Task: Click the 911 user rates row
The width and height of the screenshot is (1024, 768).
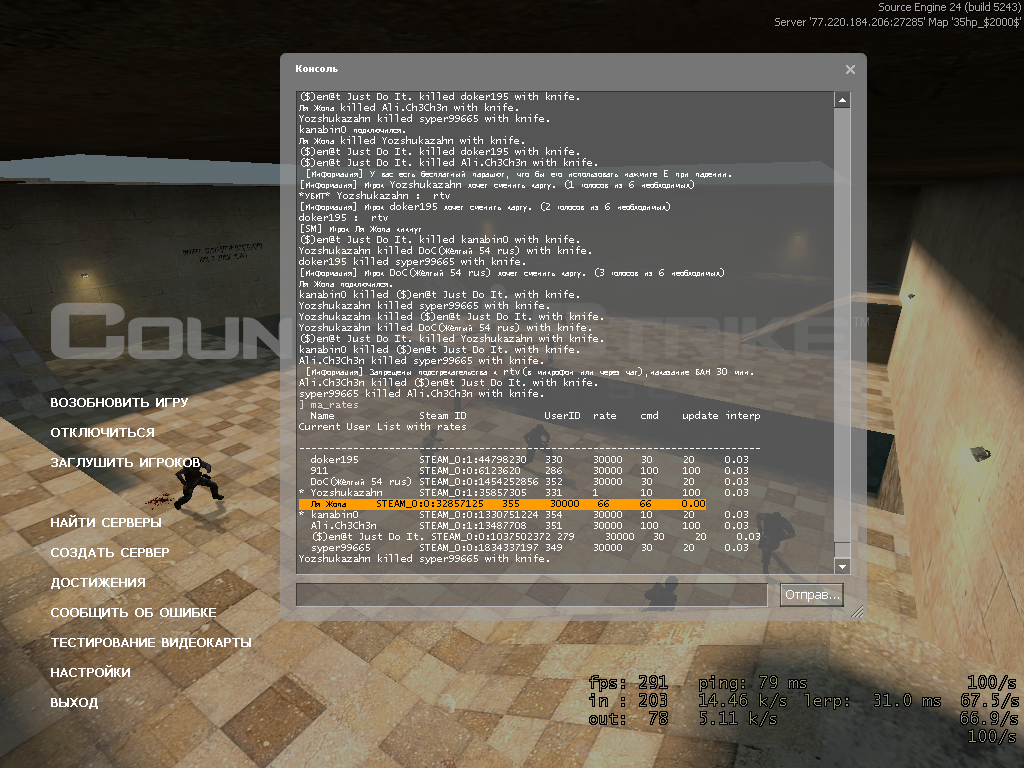Action: [530, 471]
